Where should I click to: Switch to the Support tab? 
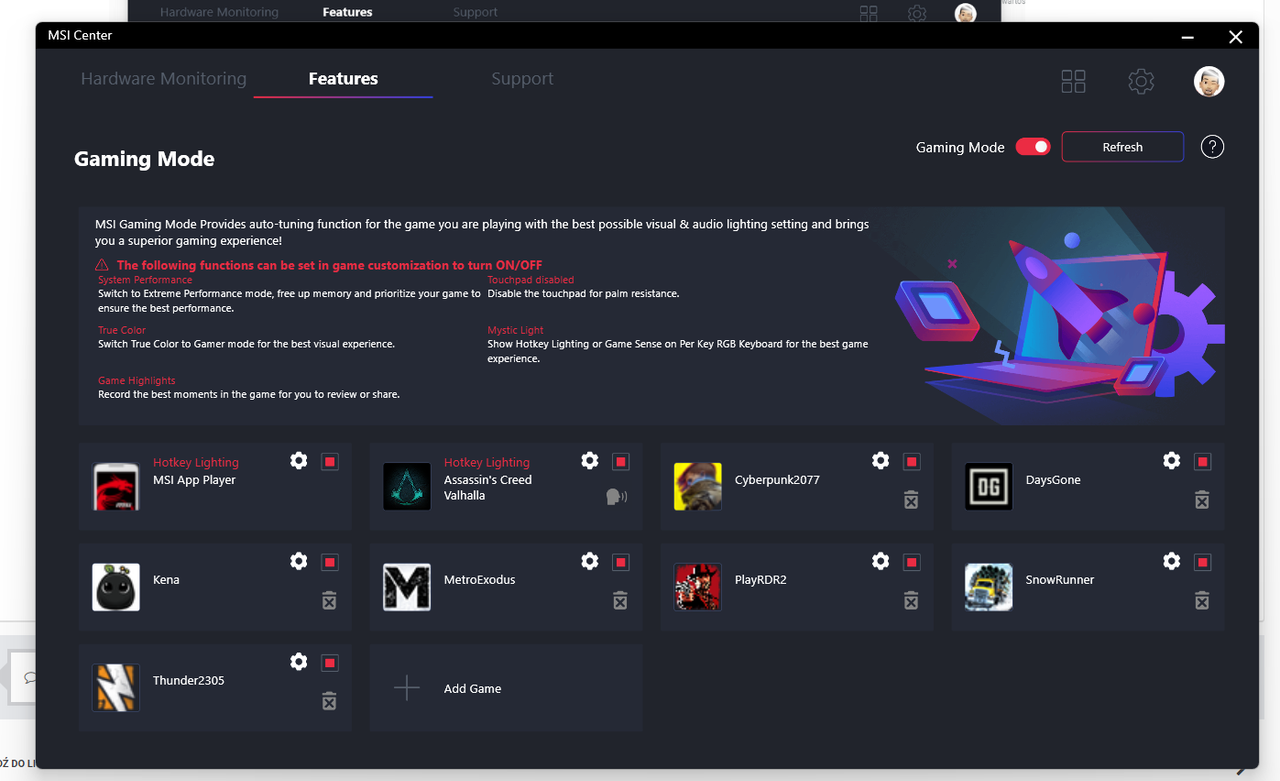point(522,78)
